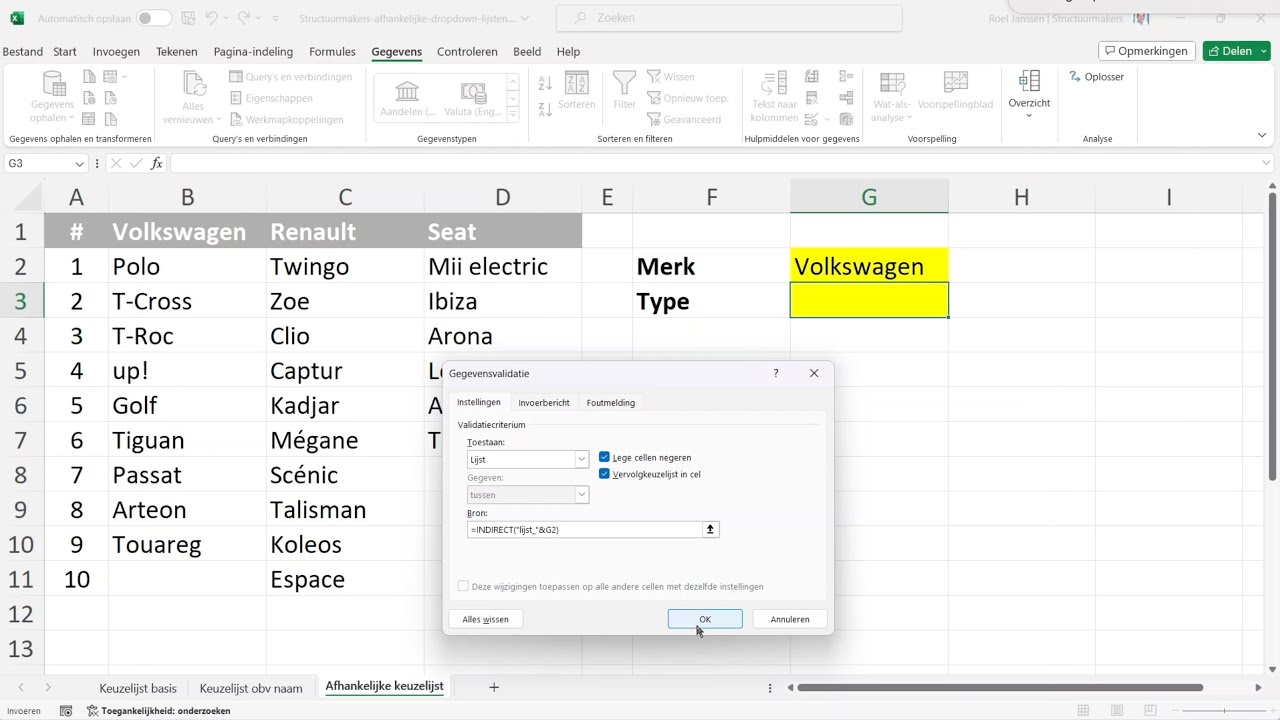
Task: Switch to the Formules ribbon tab
Action: point(332,52)
